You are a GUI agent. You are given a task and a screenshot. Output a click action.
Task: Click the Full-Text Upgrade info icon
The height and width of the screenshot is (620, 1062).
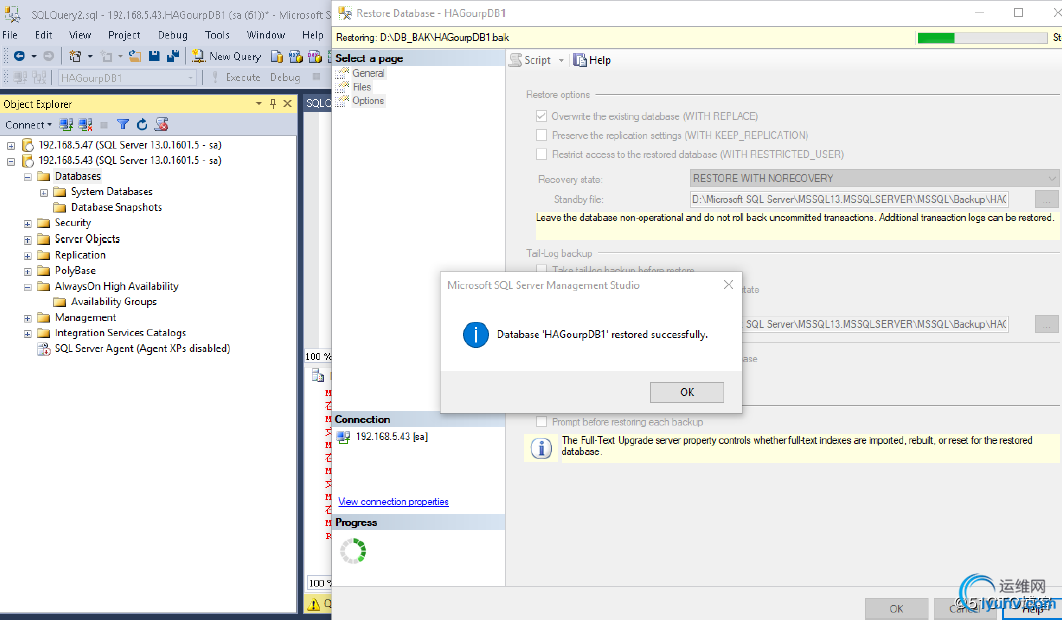click(541, 449)
